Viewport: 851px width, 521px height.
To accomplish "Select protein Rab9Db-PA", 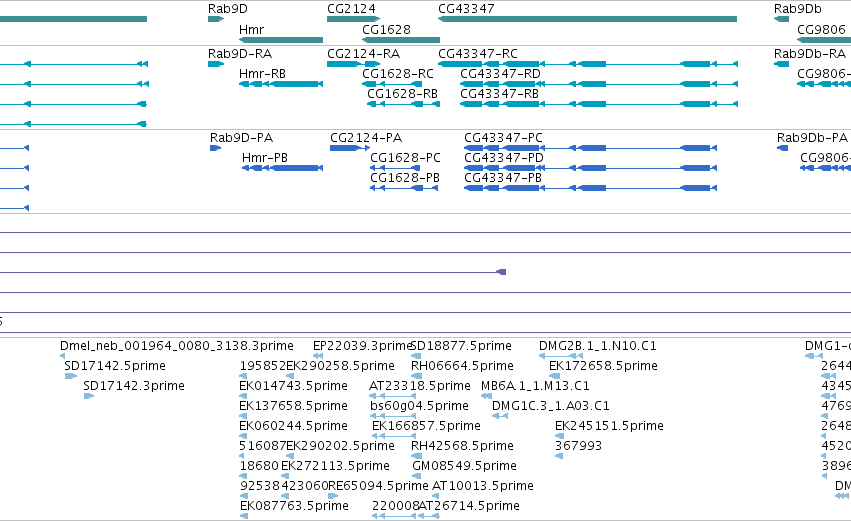I will (782, 148).
